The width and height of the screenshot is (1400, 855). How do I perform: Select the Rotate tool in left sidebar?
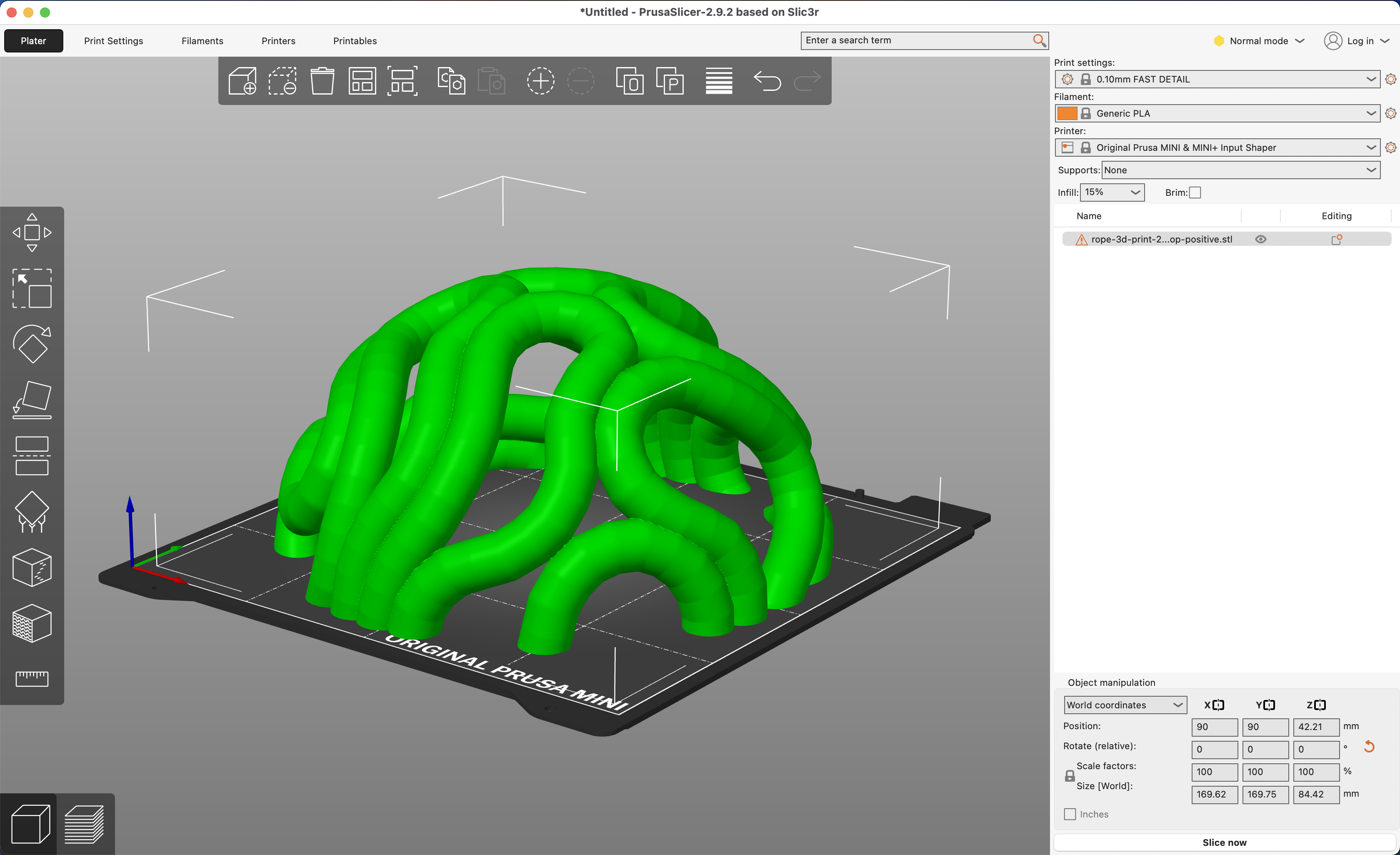[32, 344]
